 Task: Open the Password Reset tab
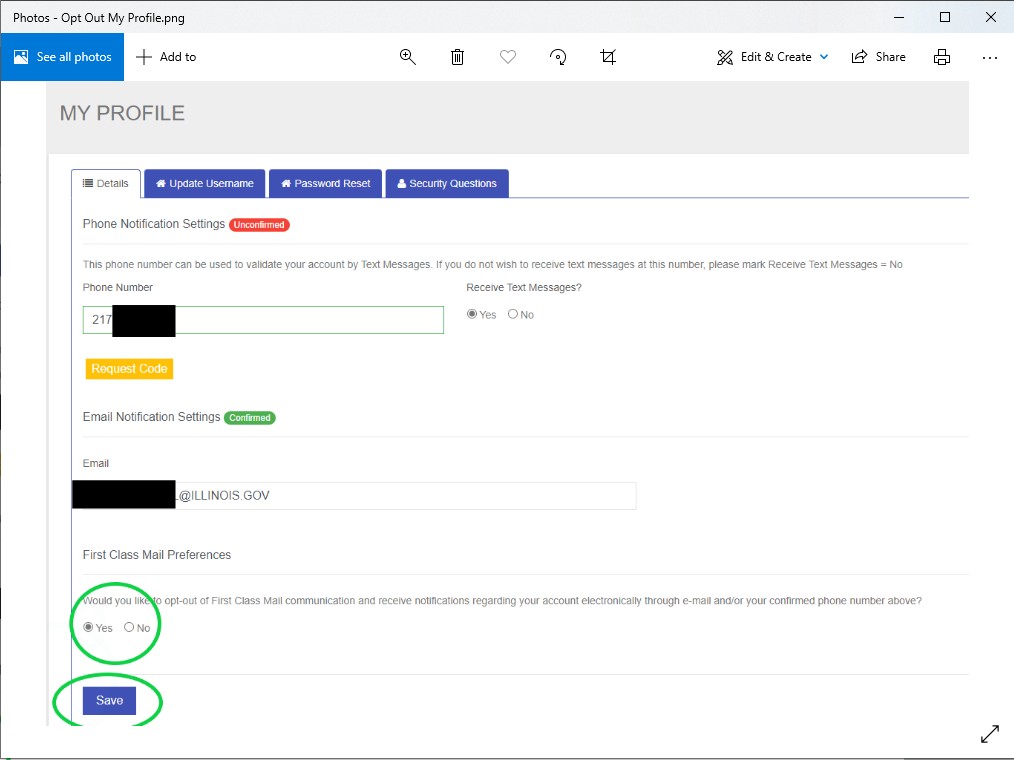click(x=325, y=184)
